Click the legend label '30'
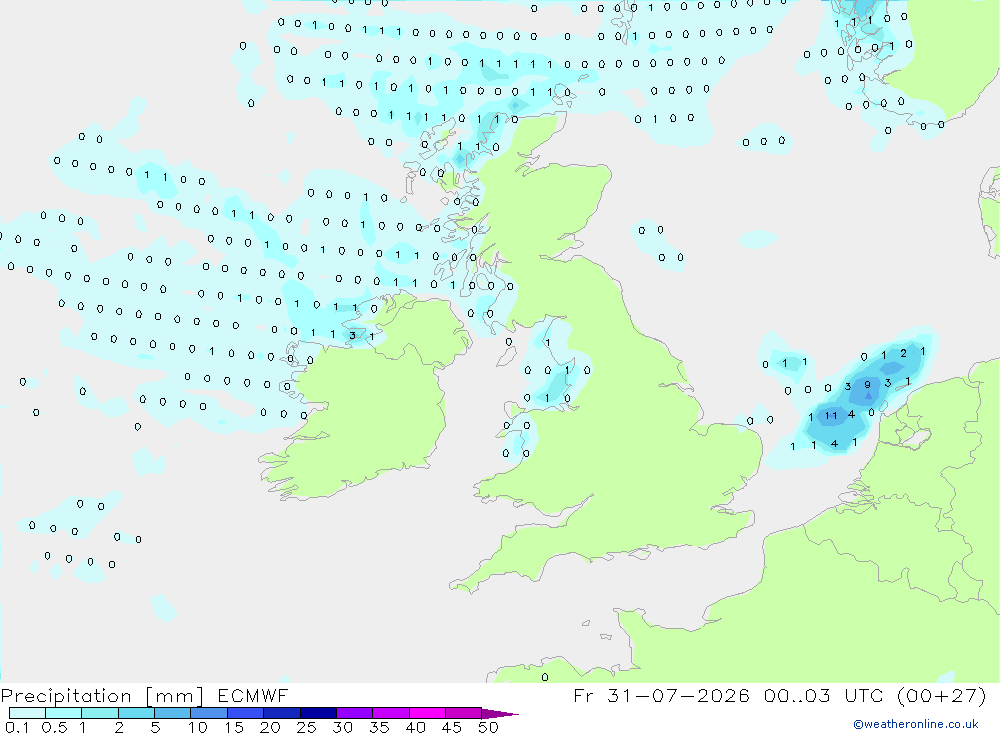 coord(343,727)
